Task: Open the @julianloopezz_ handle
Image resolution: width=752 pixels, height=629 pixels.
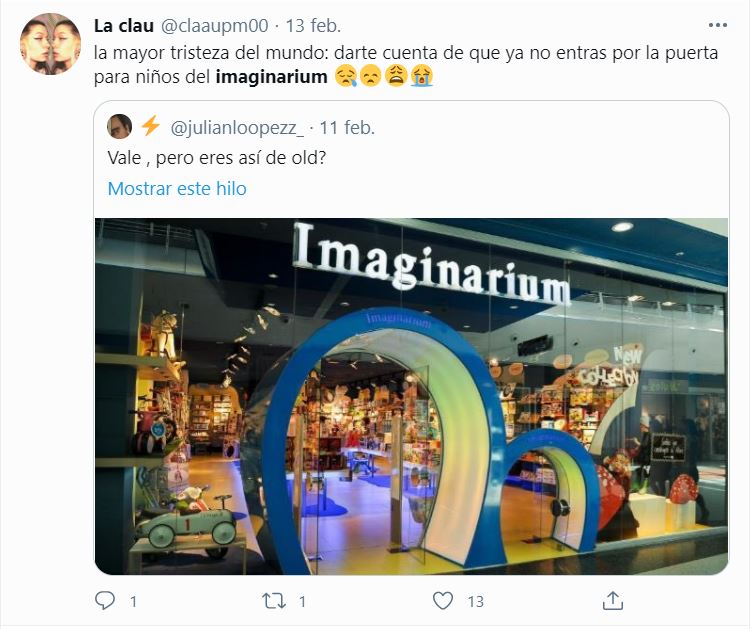Action: pos(237,128)
